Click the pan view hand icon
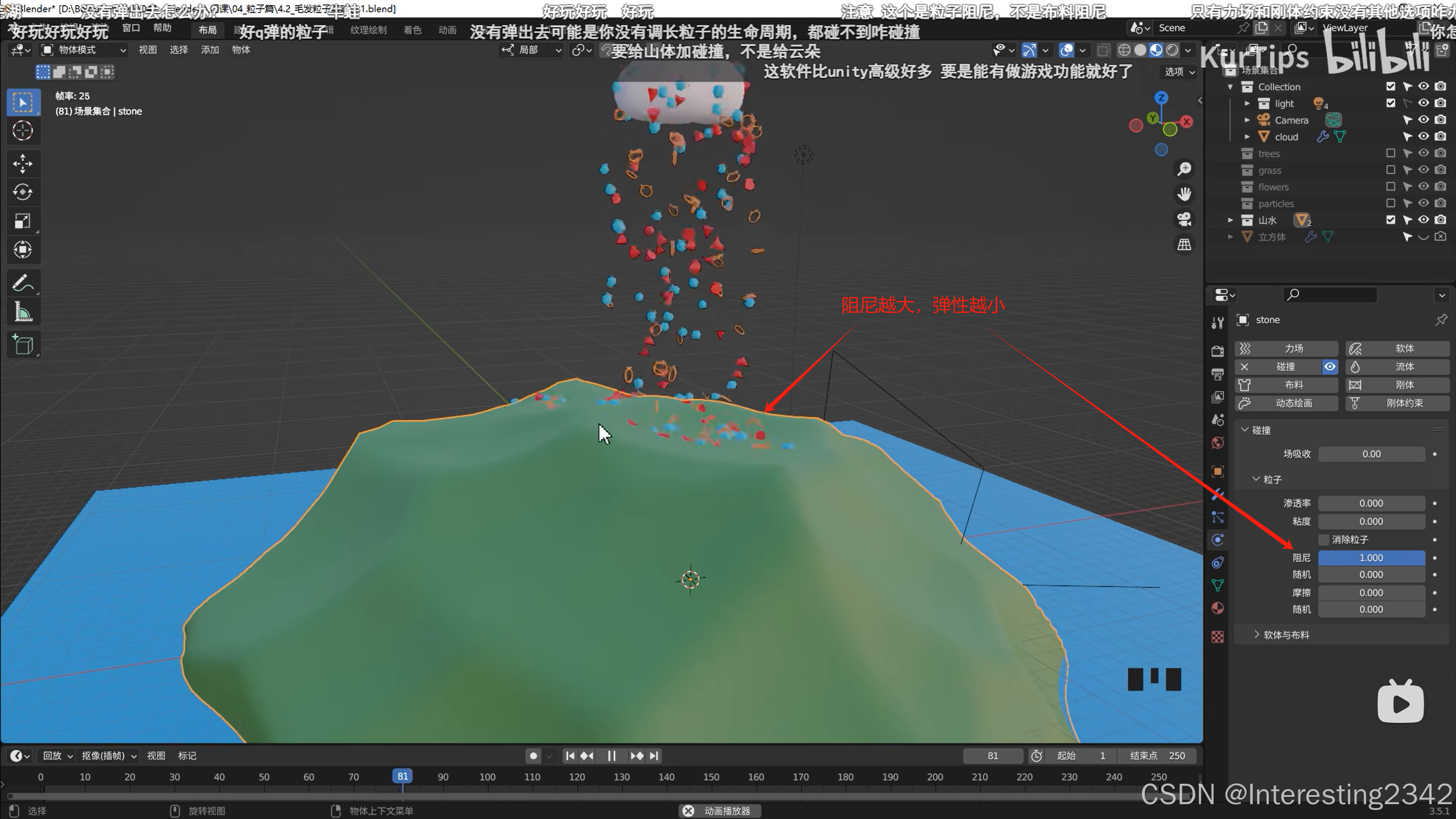Screen dimensions: 1456x819 pos(1184,195)
